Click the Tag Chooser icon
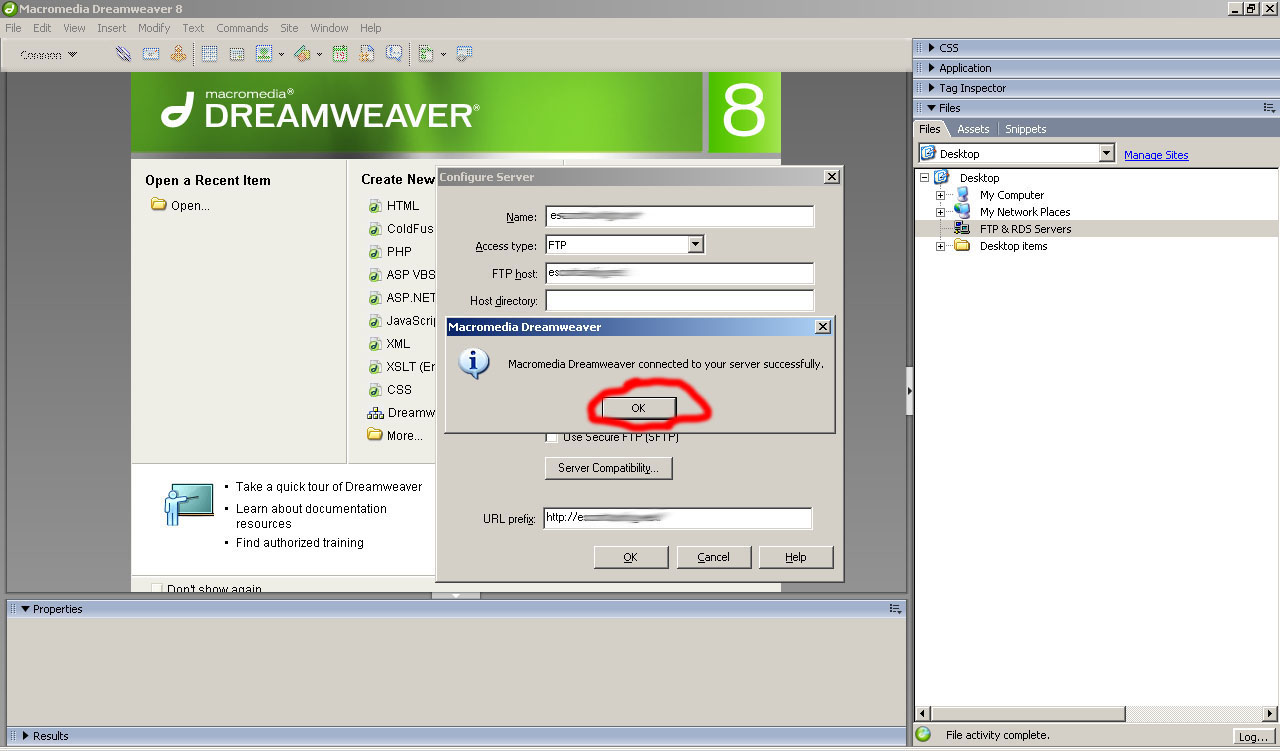Screen dimensions: 1280x751 point(464,54)
